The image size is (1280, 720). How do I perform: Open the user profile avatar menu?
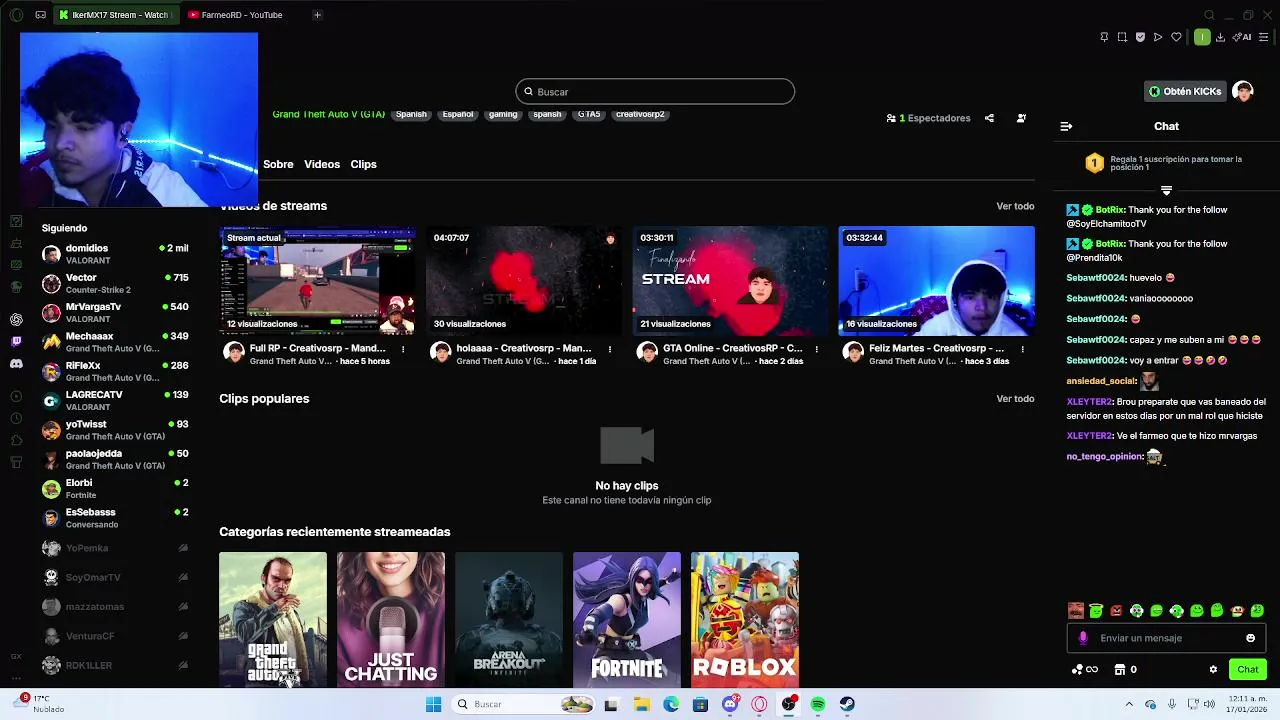[x=1243, y=91]
